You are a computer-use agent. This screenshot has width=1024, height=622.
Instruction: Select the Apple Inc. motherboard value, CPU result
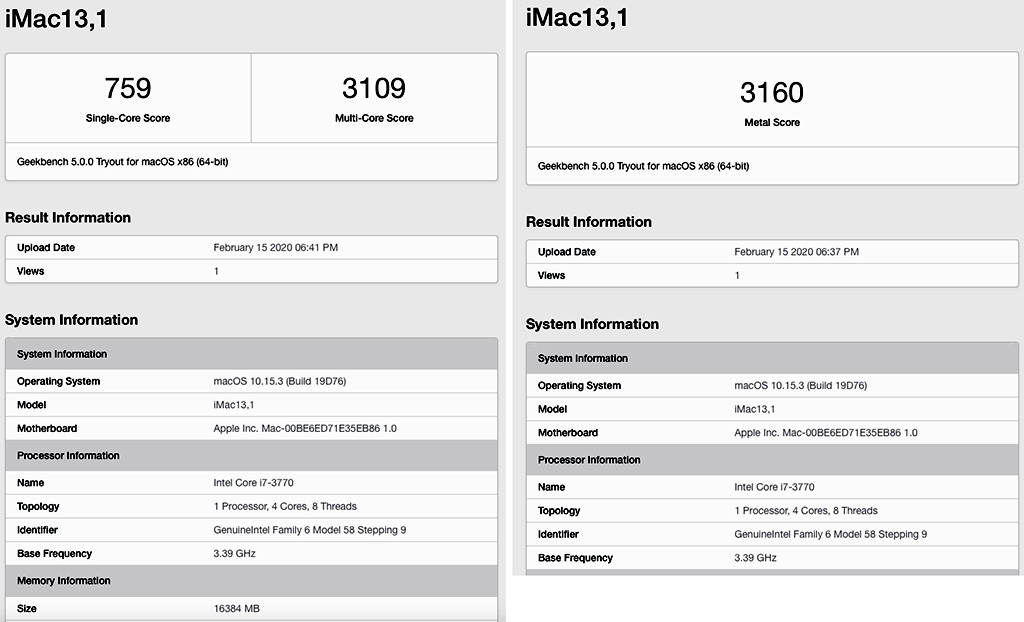tap(305, 429)
